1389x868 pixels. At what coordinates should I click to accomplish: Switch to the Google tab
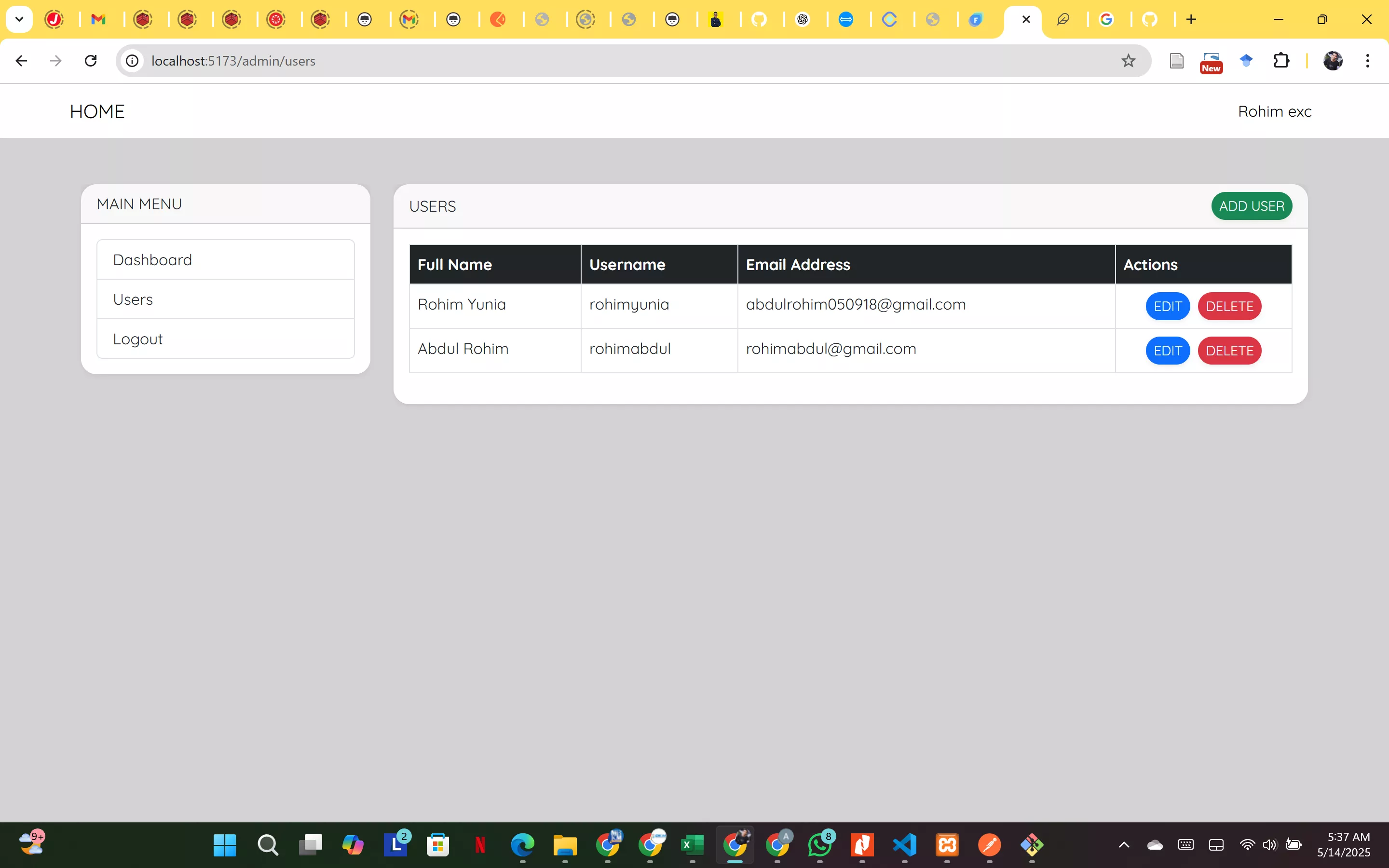point(1106,19)
